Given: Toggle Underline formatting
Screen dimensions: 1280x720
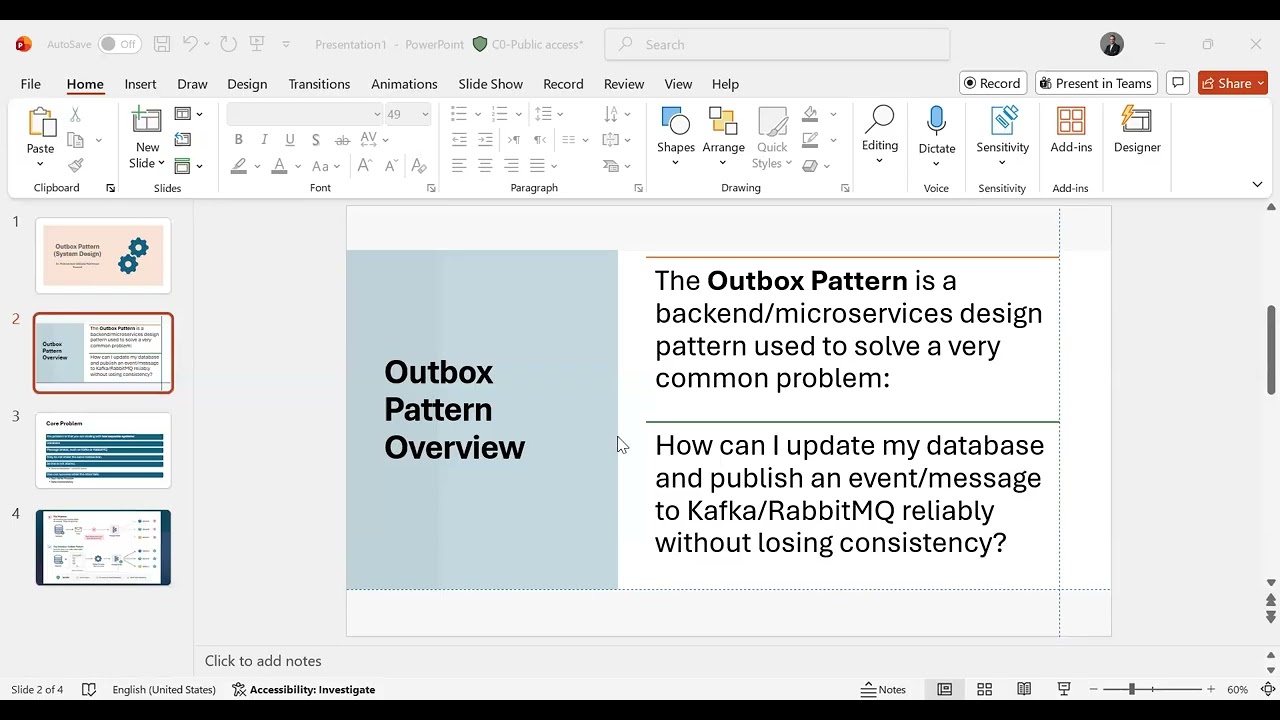Looking at the screenshot, I should coord(290,140).
